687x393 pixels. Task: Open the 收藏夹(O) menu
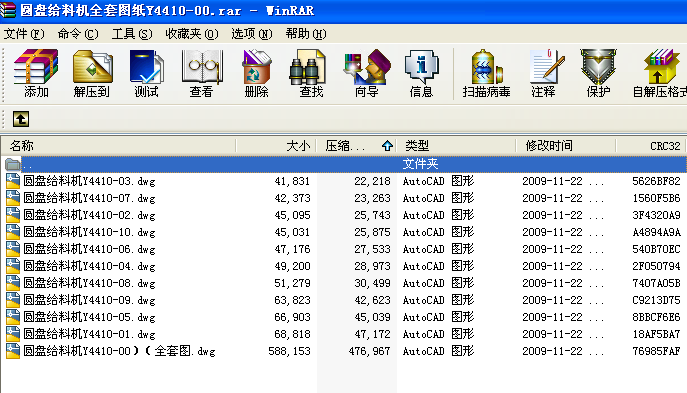(x=192, y=34)
